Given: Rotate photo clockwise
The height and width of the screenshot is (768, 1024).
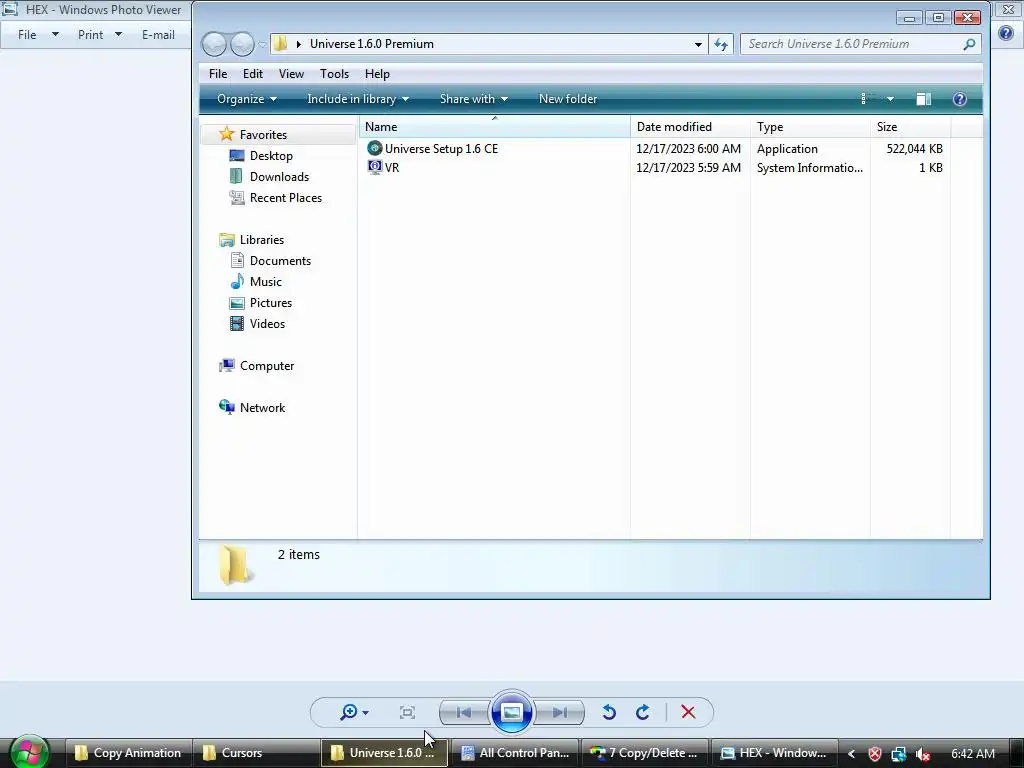Looking at the screenshot, I should click(x=642, y=712).
